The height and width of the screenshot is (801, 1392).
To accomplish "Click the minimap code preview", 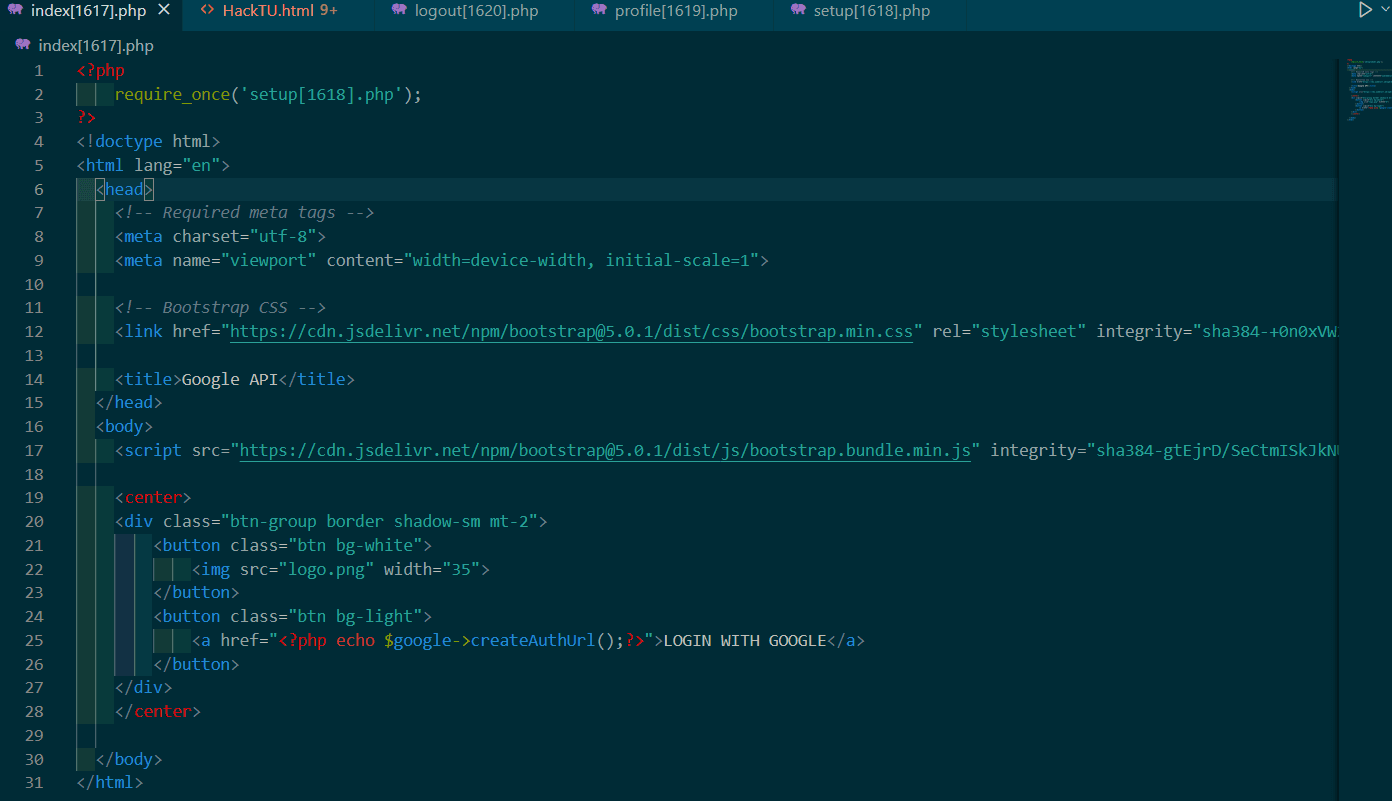I will pyautogui.click(x=1365, y=90).
